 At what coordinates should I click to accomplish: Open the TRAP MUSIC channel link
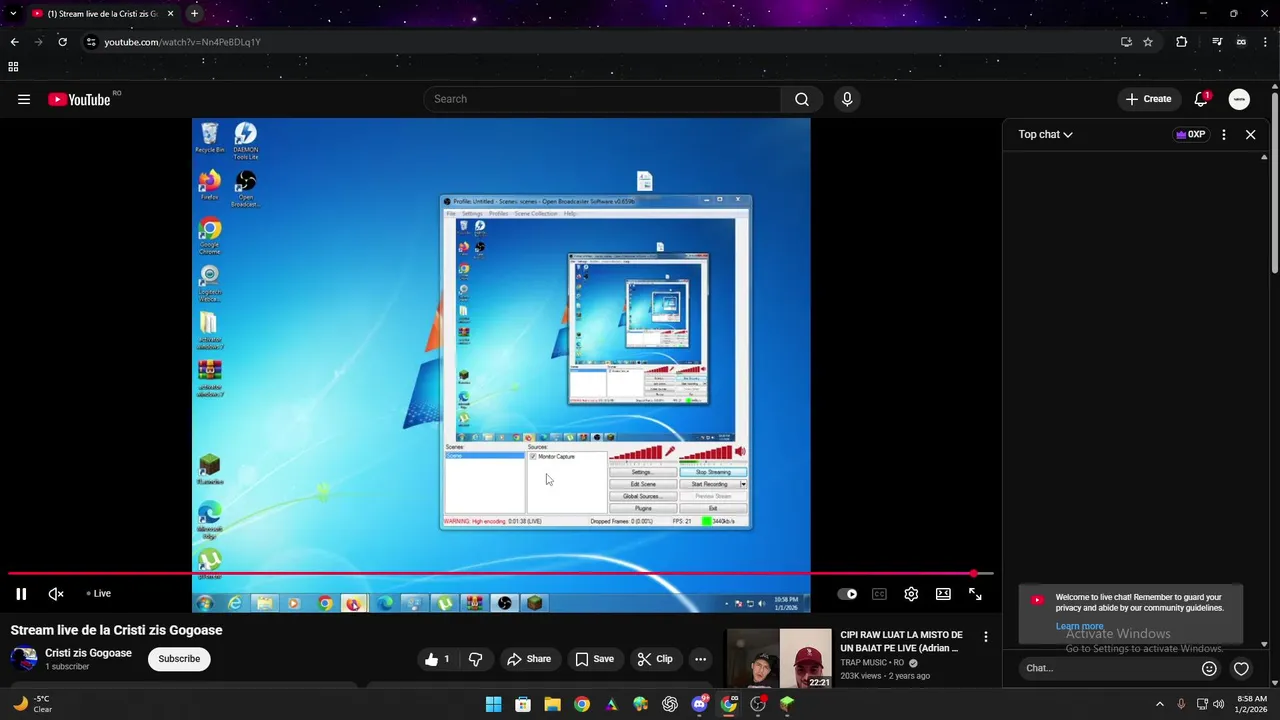click(x=871, y=662)
